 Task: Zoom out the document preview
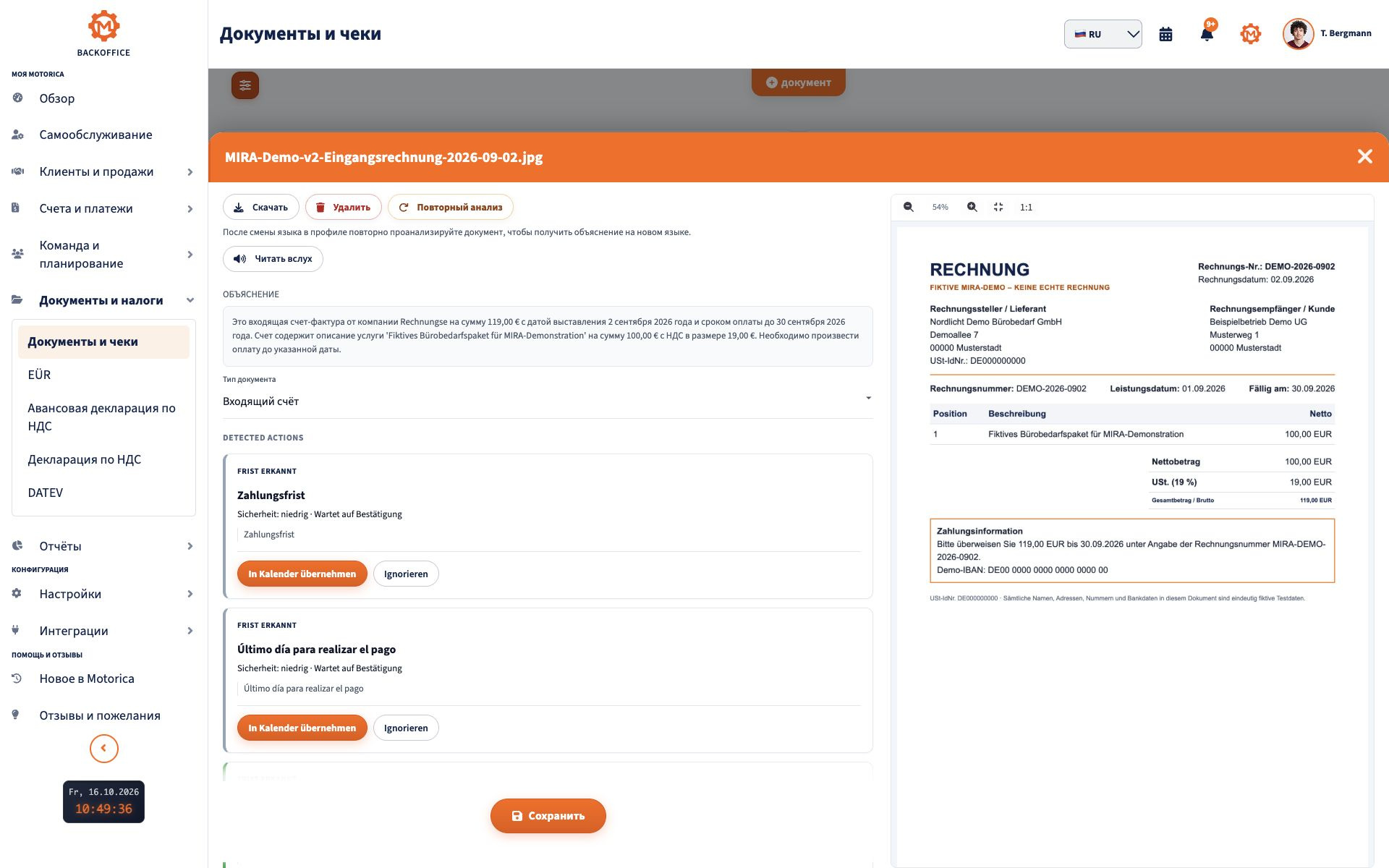tap(909, 207)
